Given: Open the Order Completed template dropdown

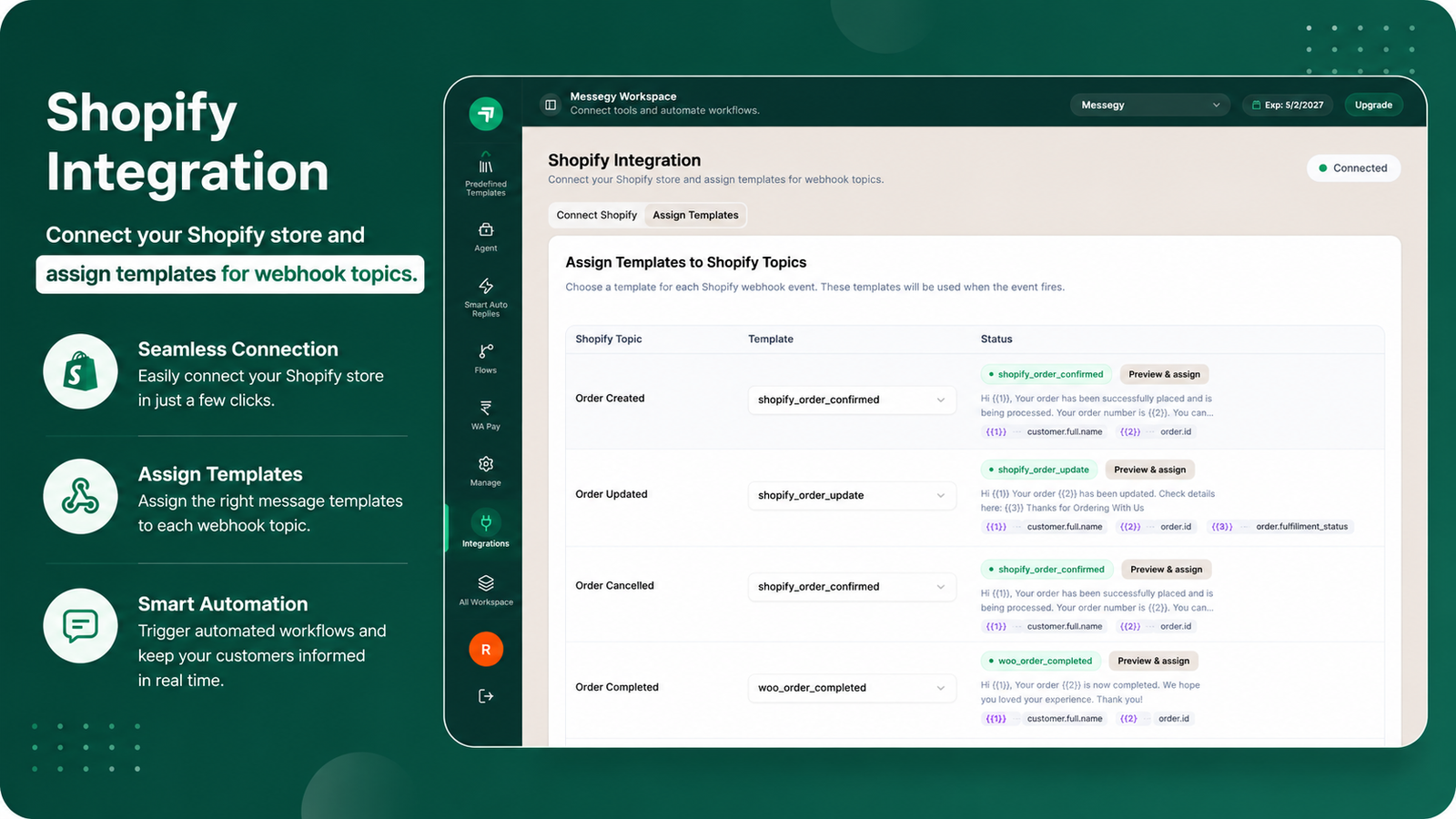Looking at the screenshot, I should point(852,688).
